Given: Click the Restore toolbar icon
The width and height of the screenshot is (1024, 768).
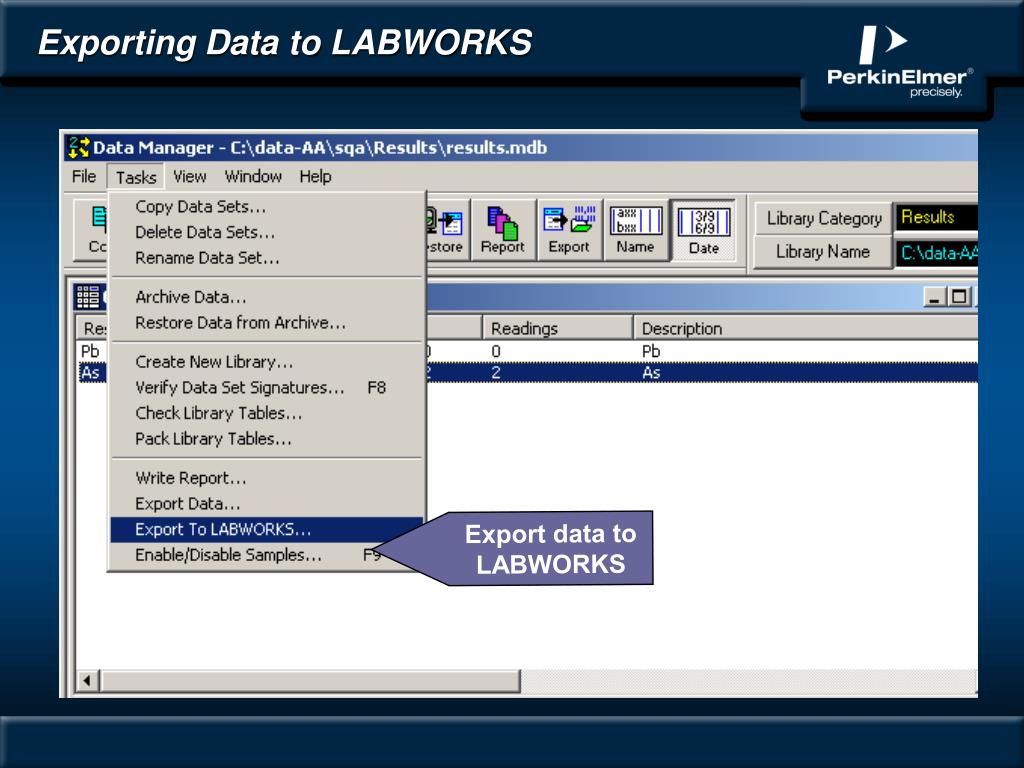Looking at the screenshot, I should point(447,230).
